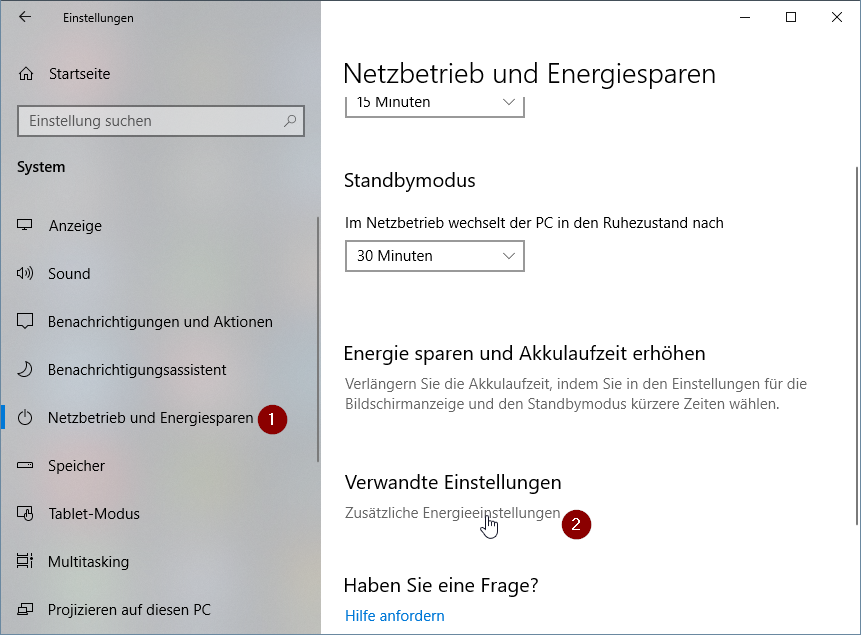Open Zusätzliche Energieeinstellungen link

452,513
